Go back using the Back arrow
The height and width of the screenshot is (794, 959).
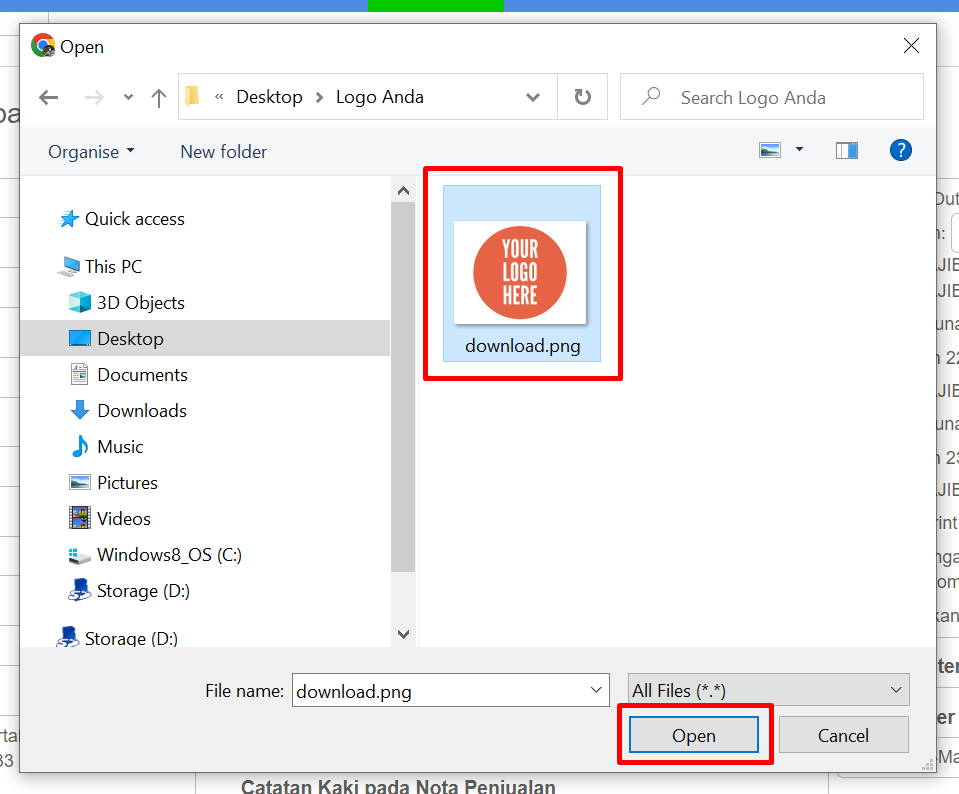[x=48, y=97]
